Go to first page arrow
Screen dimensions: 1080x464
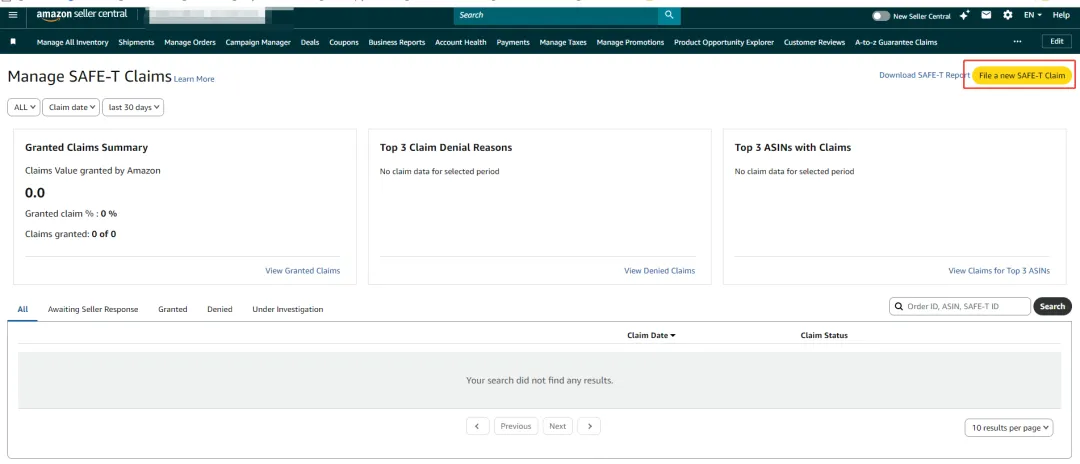click(477, 426)
